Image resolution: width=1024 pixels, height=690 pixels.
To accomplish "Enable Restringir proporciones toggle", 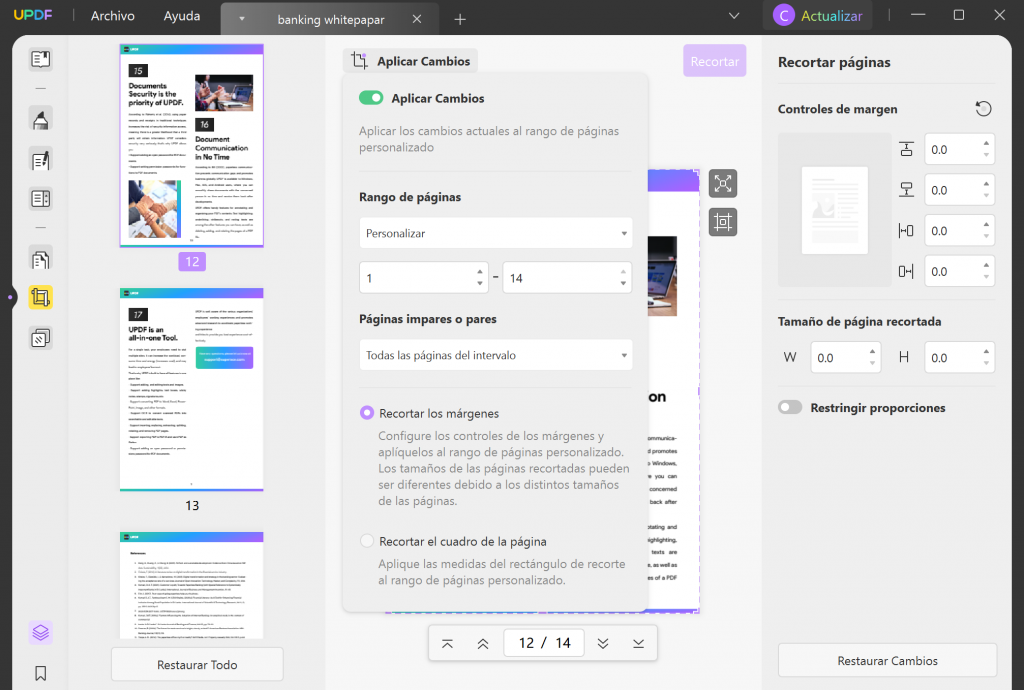I will pyautogui.click(x=789, y=407).
